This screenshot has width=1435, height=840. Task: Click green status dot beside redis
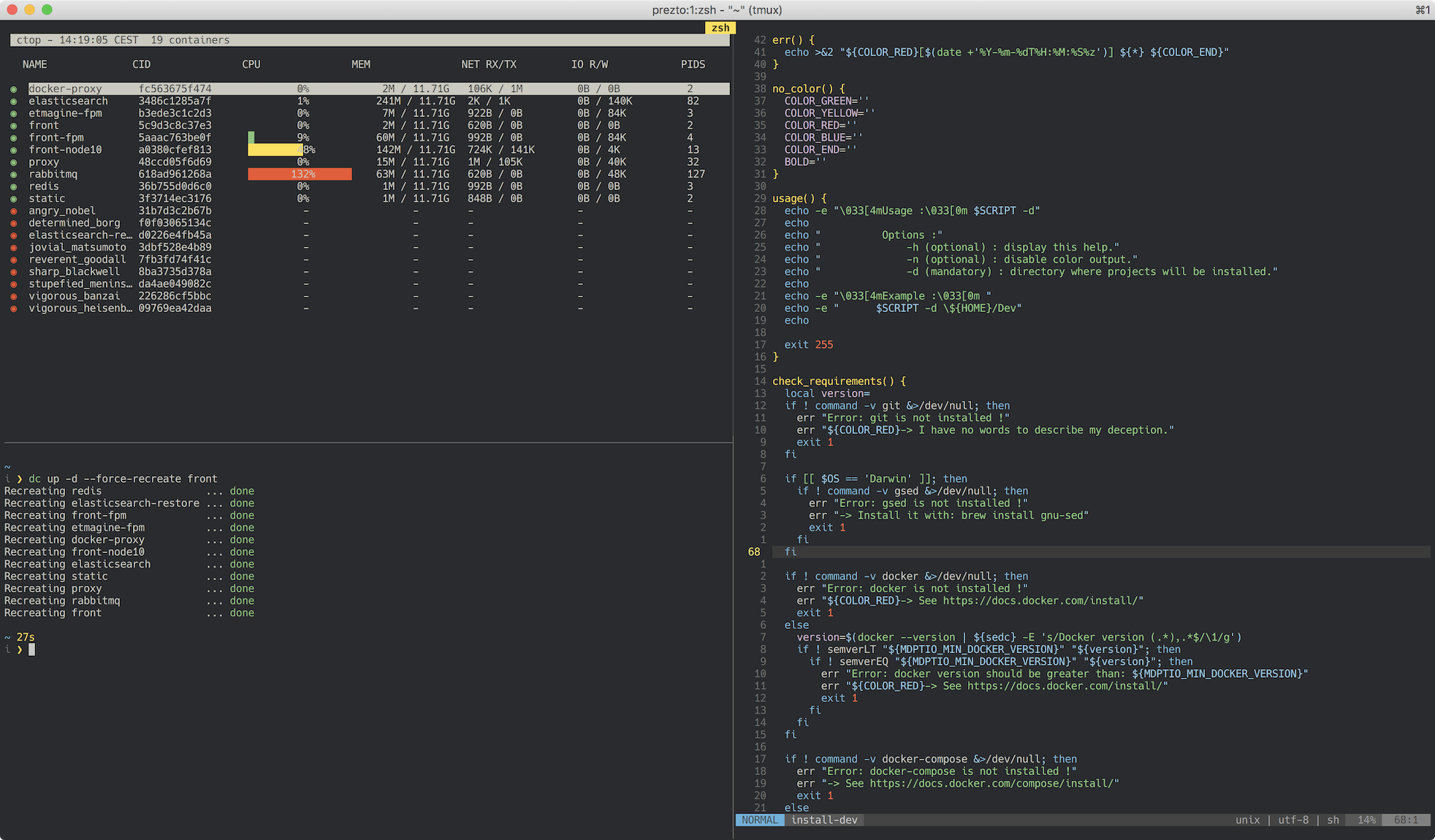pyautogui.click(x=13, y=187)
